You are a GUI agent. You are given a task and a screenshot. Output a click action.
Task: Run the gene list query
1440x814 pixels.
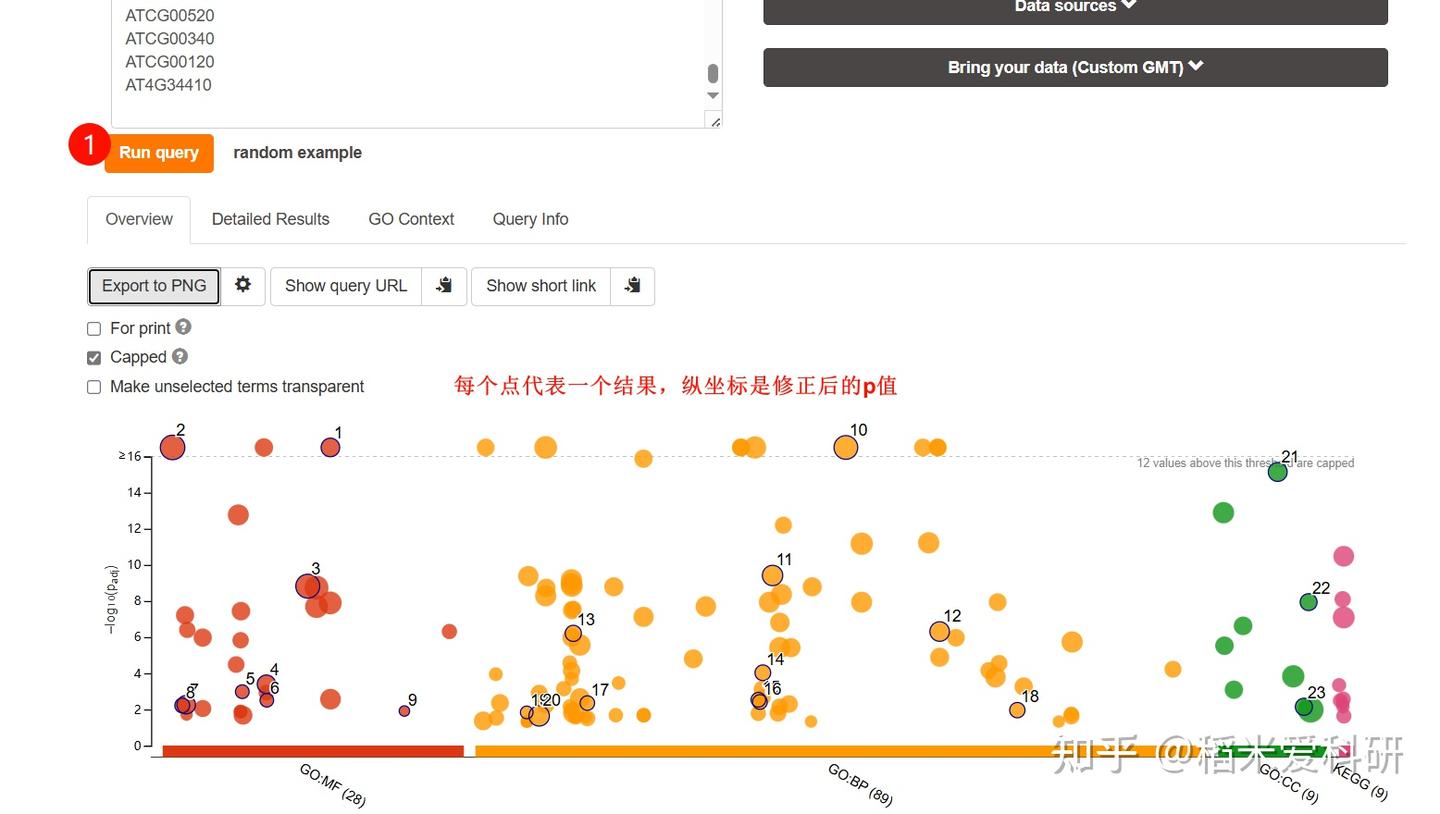point(158,153)
